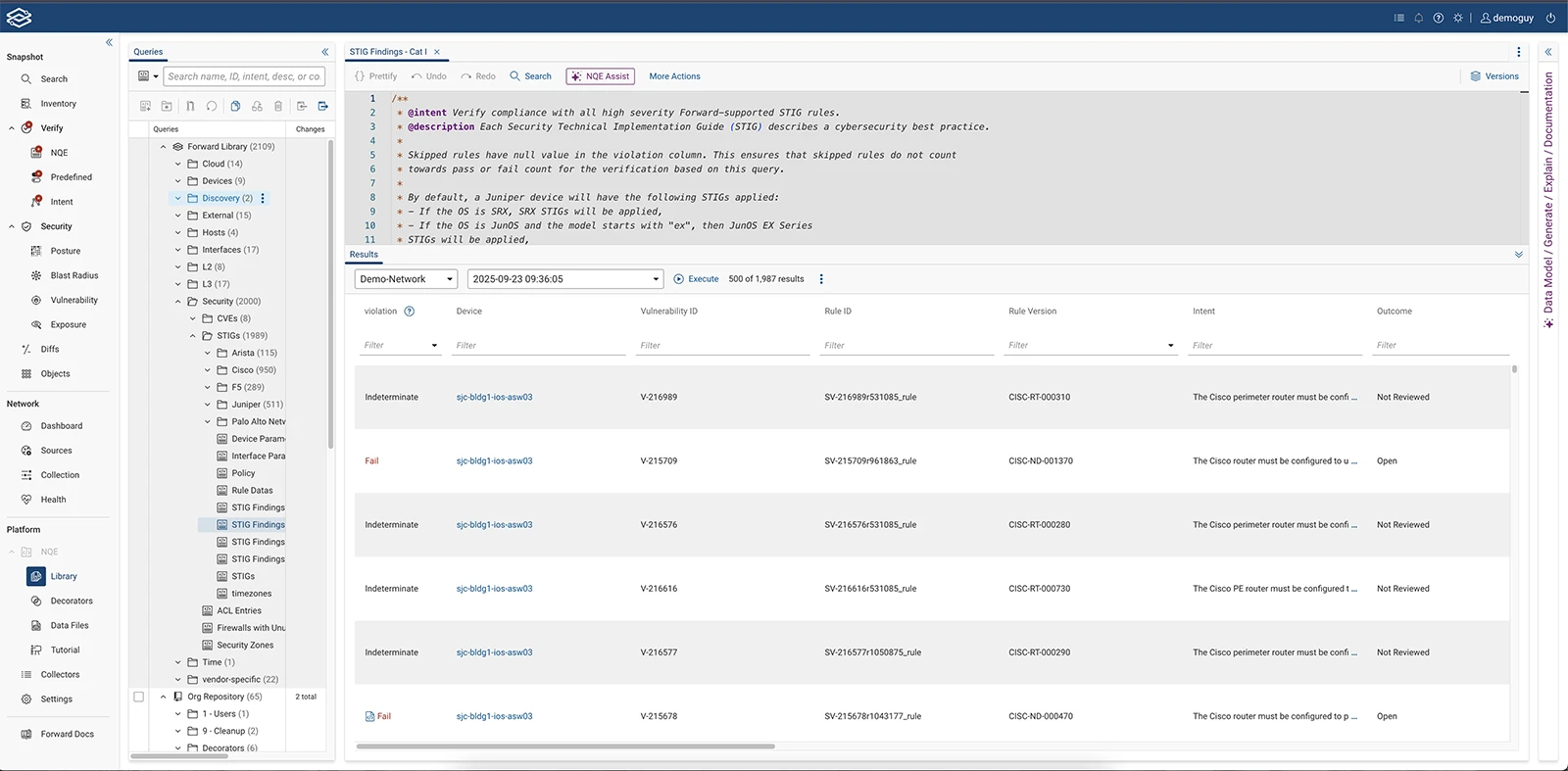
Task: Open Blast Radius in Security sidebar
Action: (74, 275)
